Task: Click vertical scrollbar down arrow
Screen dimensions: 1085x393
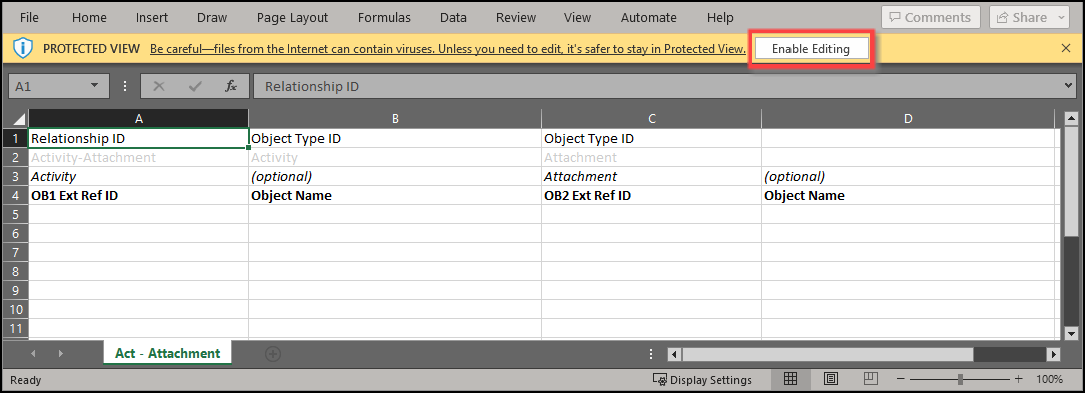Action: (1070, 333)
